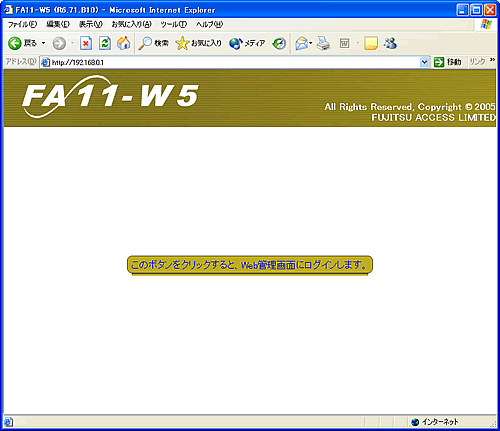Click the address field with http://192.168.0.1
Image resolution: width=500 pixels, height=431 pixels.
235,62
